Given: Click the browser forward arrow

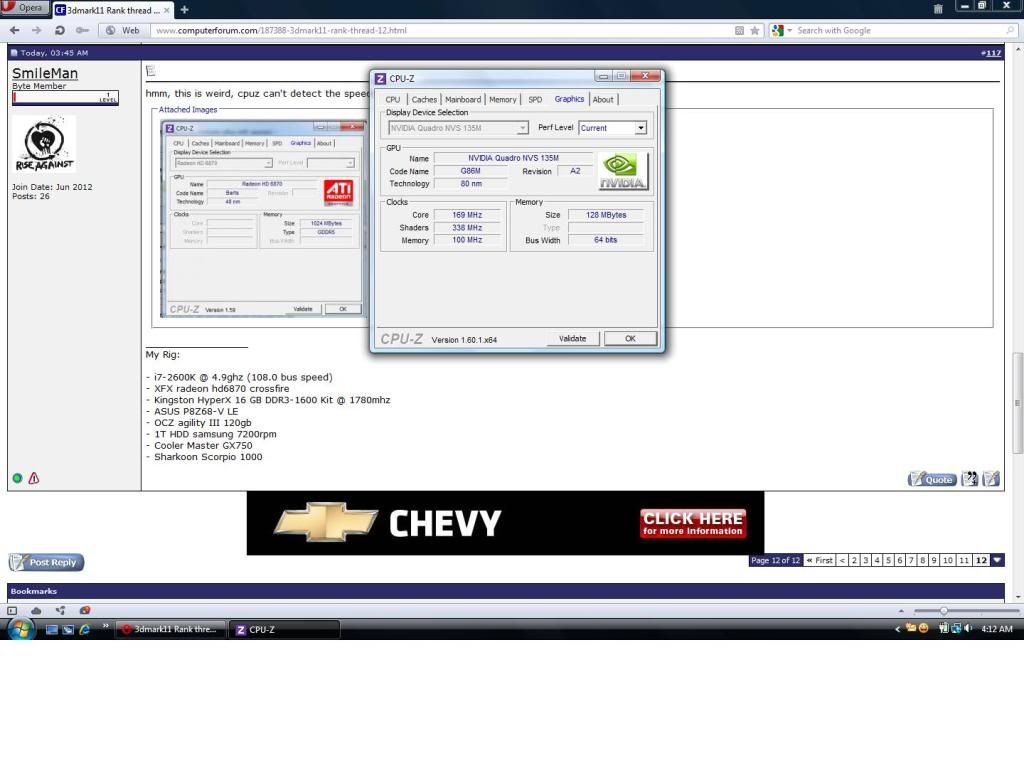Looking at the screenshot, I should tap(37, 30).
